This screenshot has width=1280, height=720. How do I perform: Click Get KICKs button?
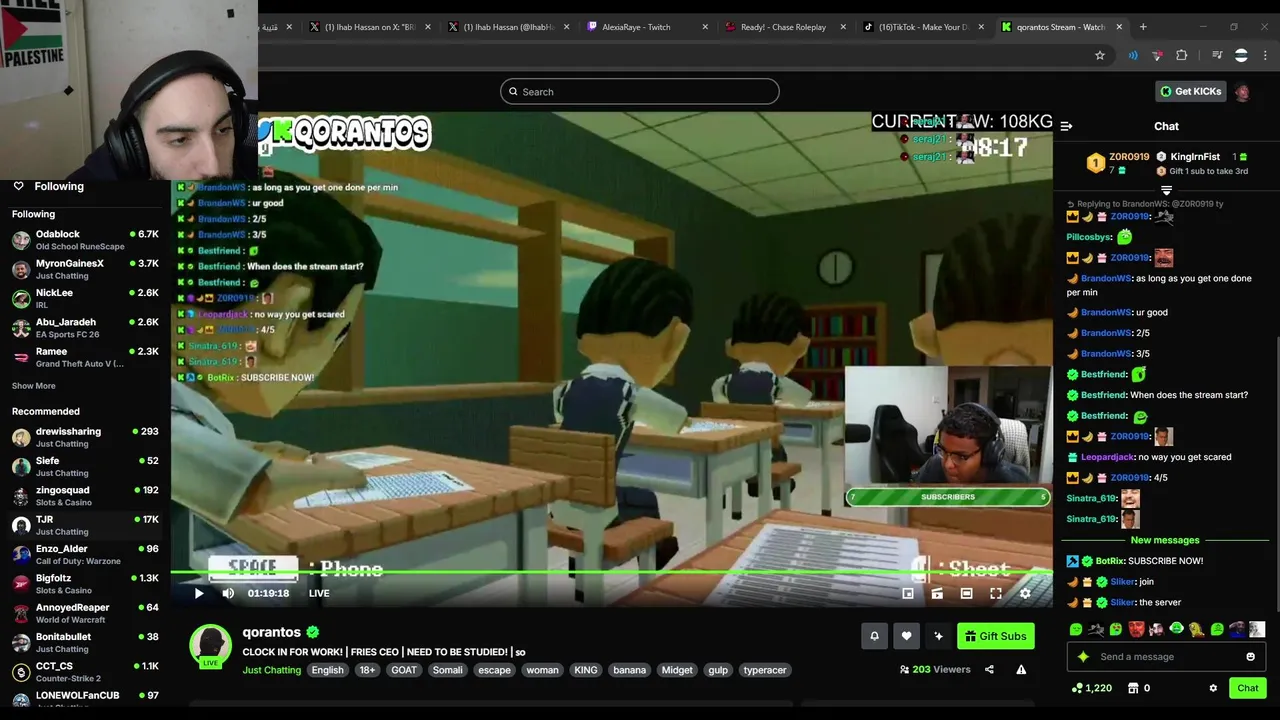click(x=1190, y=91)
